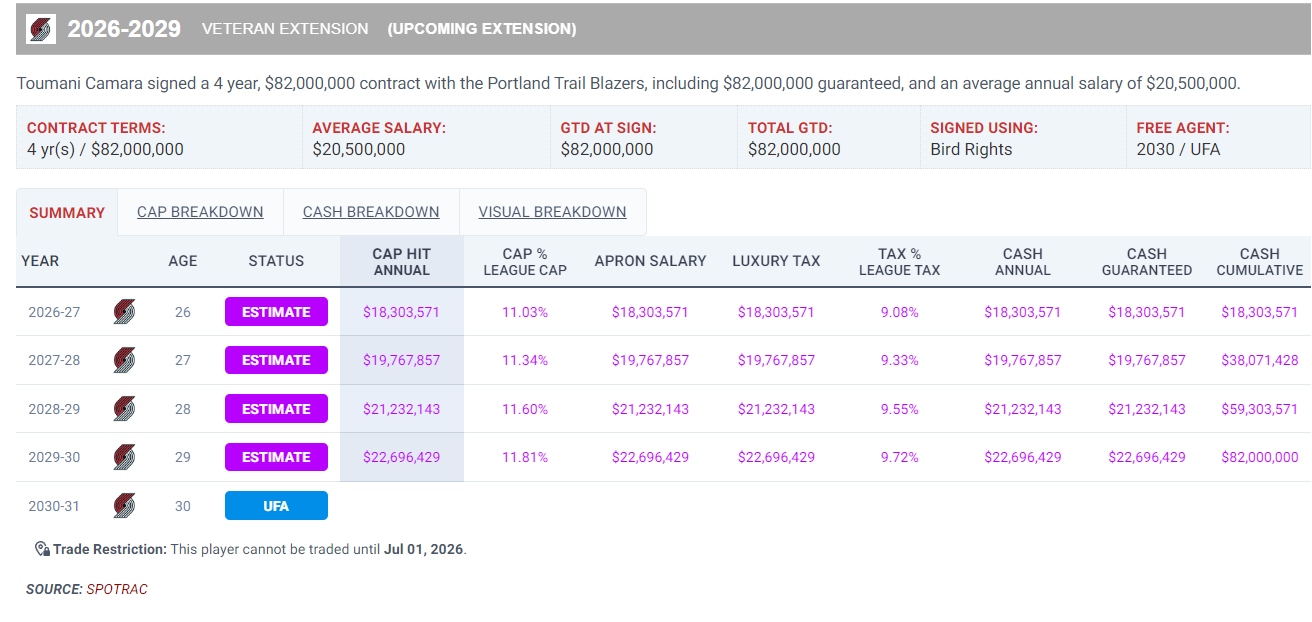The width and height of the screenshot is (1312, 622).
Task: Click the 2028-29 cap hit value $21,232,143
Action: (x=401, y=409)
